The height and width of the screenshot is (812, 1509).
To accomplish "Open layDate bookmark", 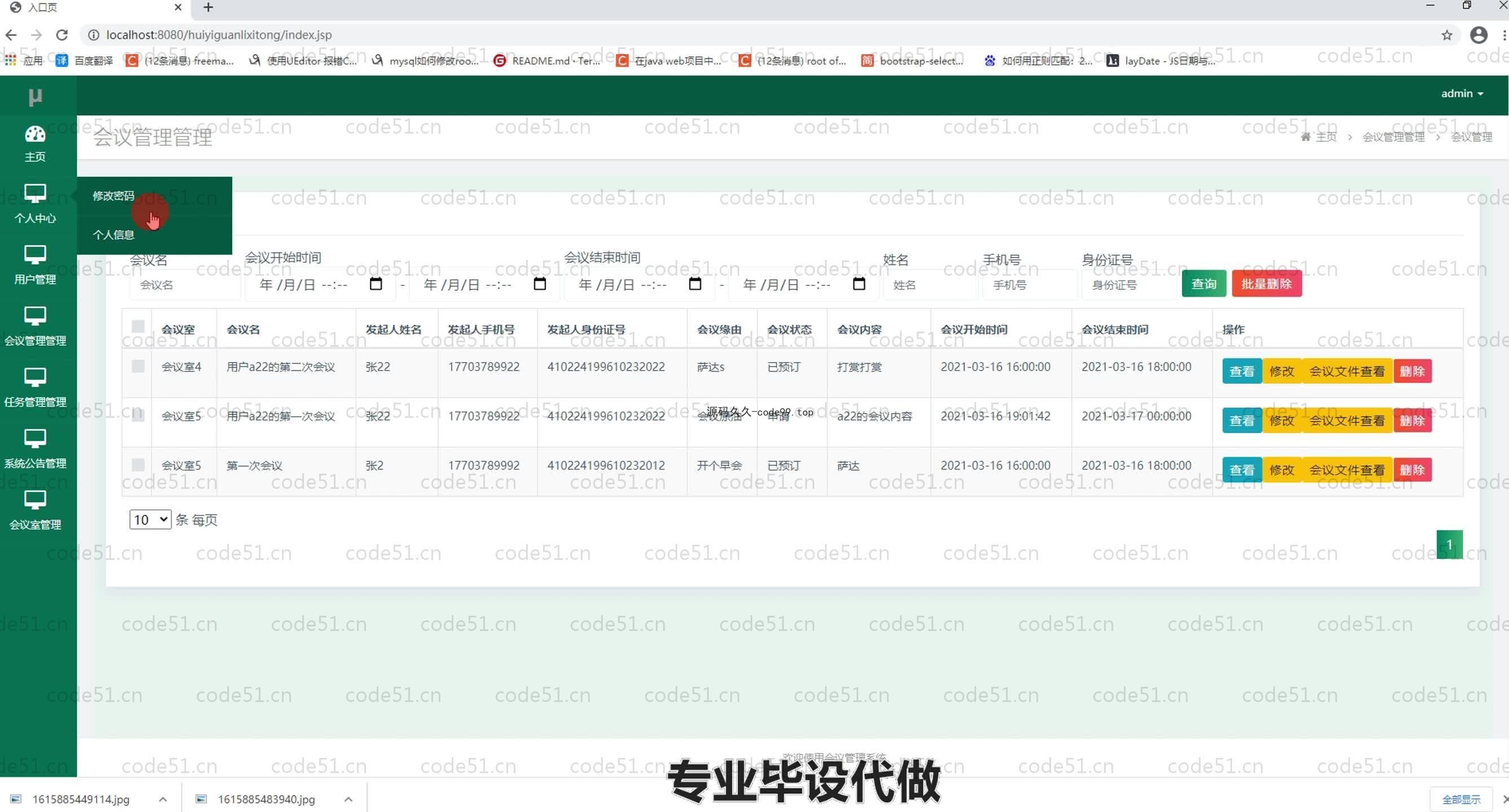I will click(1161, 60).
